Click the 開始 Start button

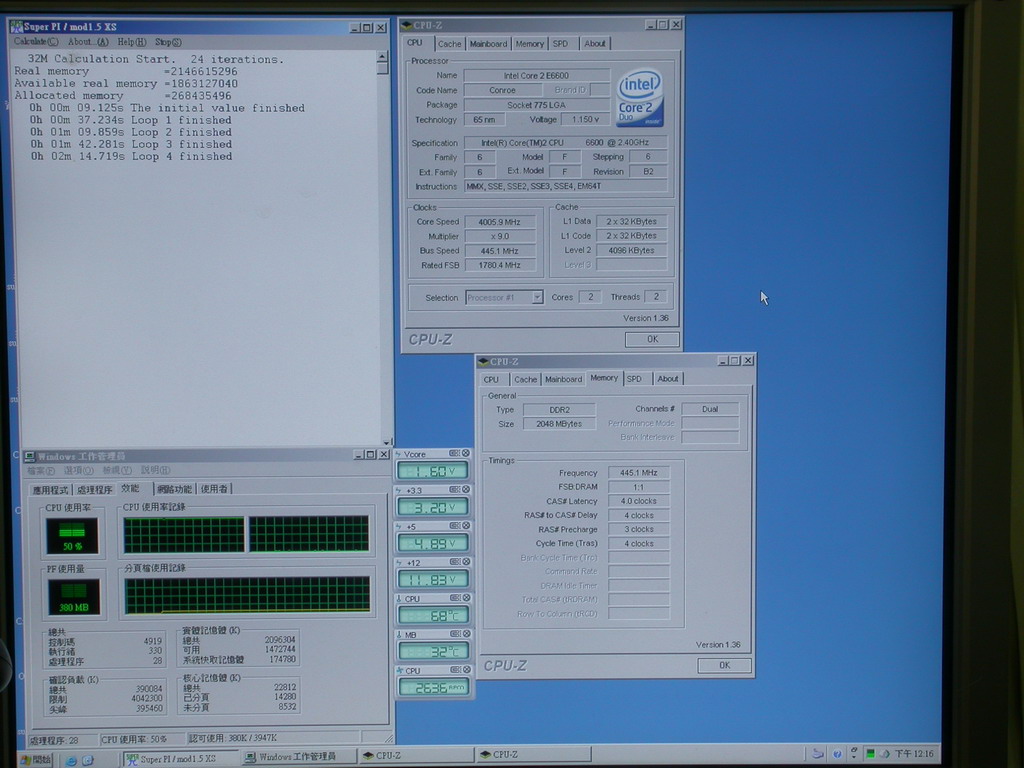click(35, 759)
